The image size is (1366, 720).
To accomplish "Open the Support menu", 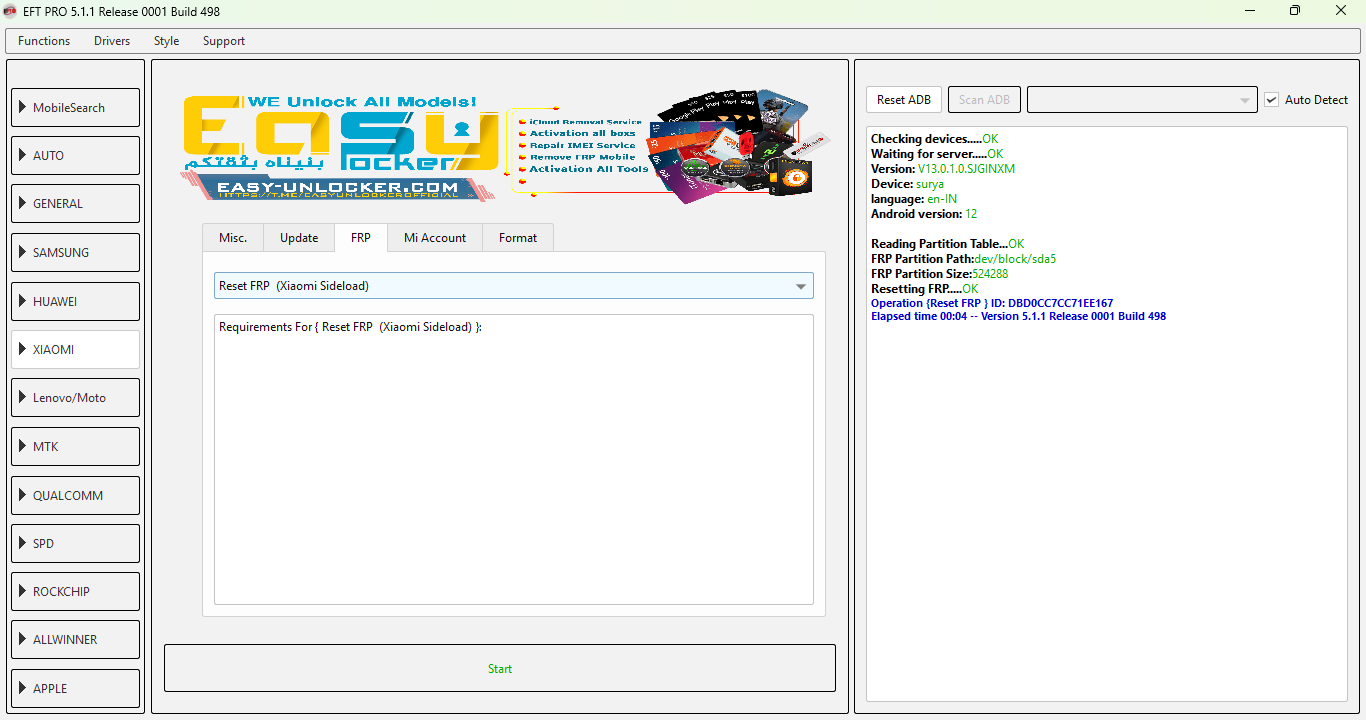I will 224,41.
